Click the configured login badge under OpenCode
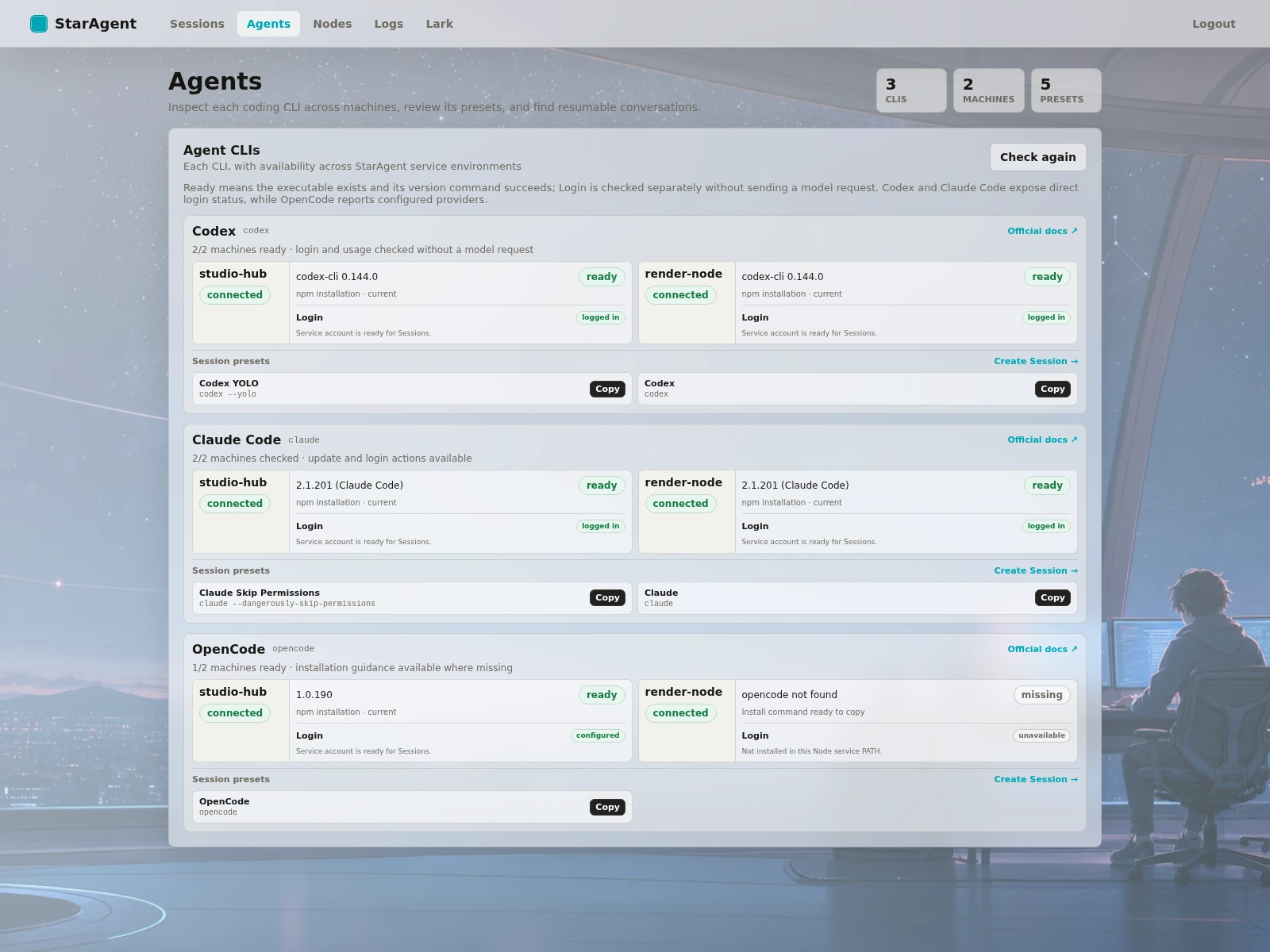 (x=598, y=735)
